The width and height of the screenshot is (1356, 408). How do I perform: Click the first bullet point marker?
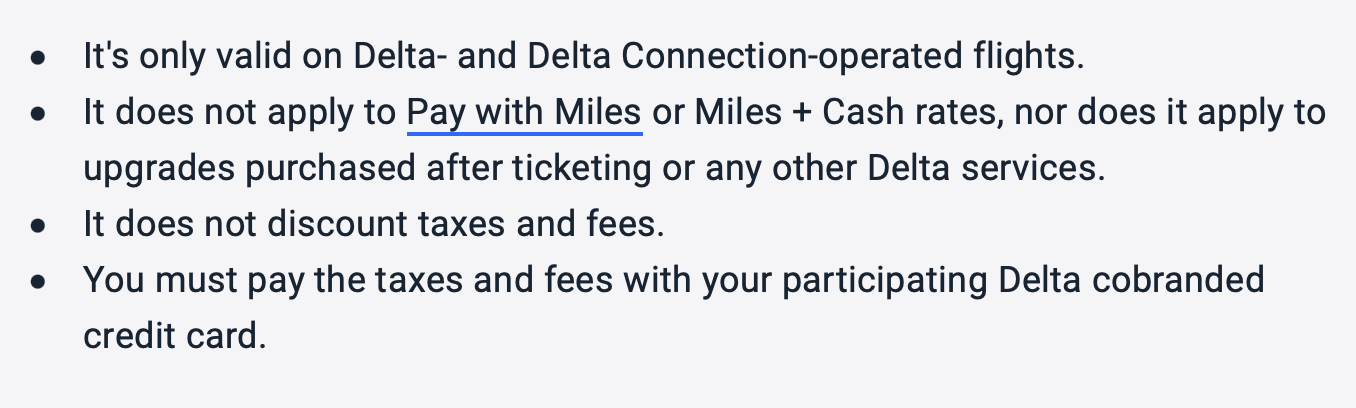(38, 57)
